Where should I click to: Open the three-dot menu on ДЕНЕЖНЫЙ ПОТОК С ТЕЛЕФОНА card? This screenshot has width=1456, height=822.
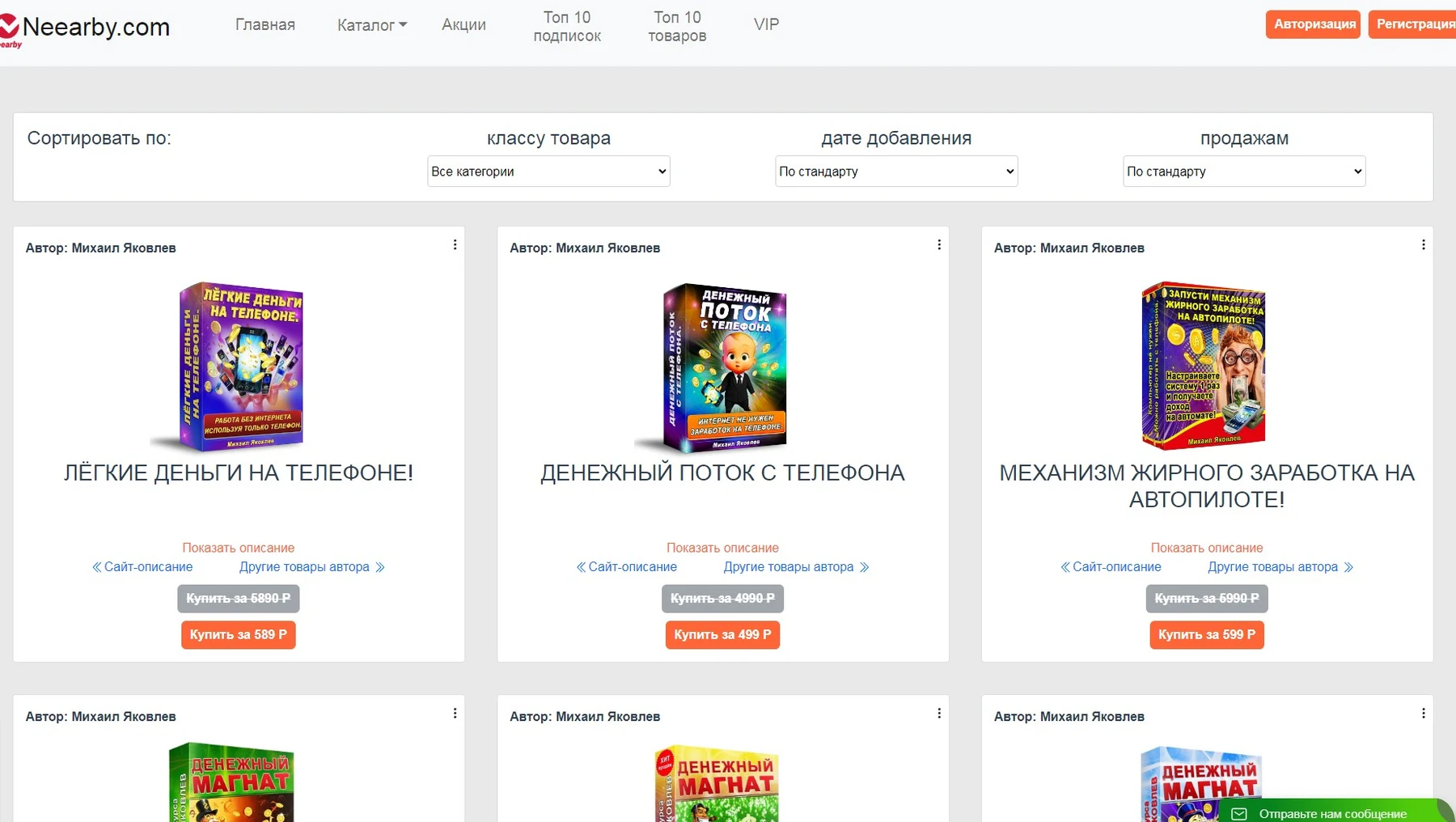[x=939, y=244]
